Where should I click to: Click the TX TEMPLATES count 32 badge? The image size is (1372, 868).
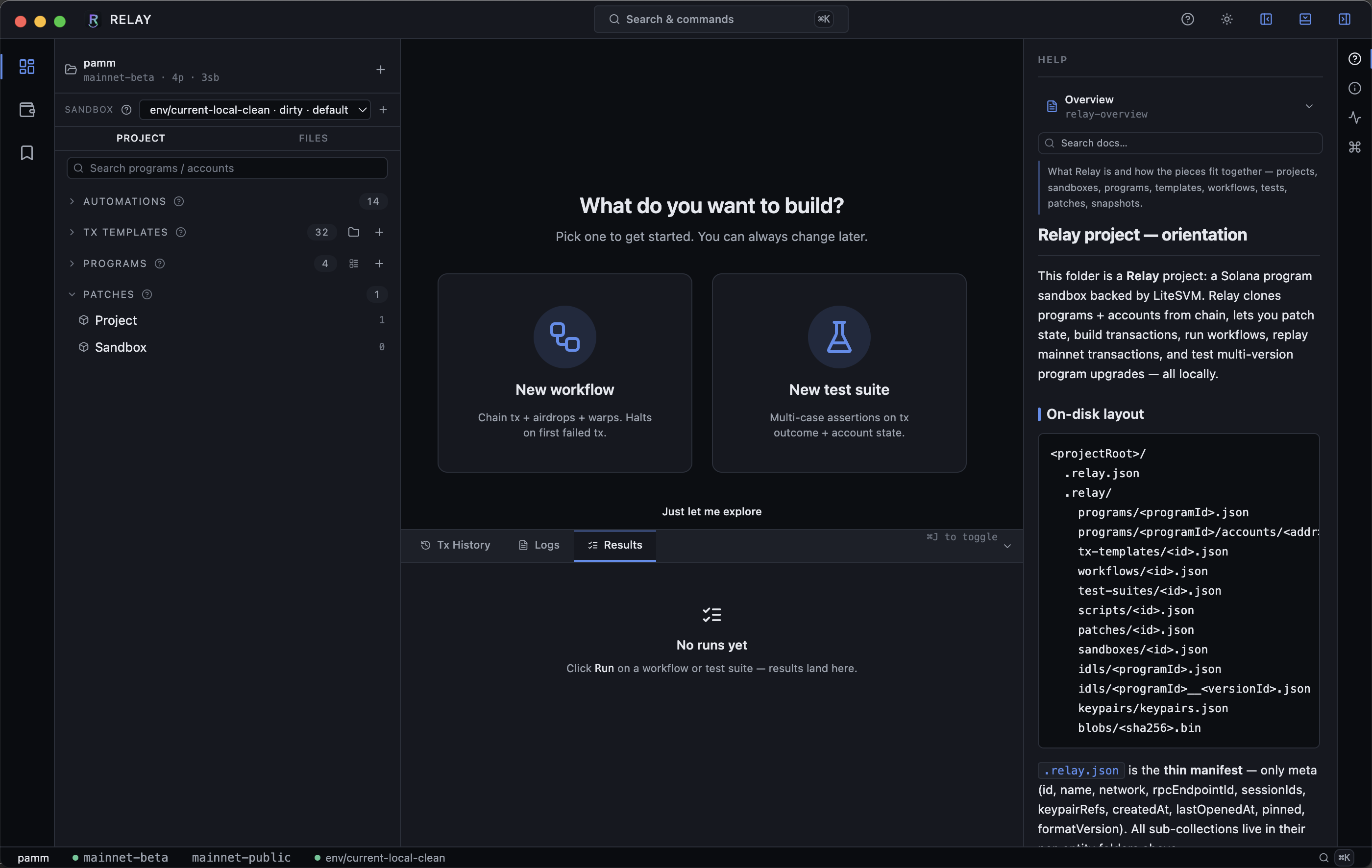point(322,232)
